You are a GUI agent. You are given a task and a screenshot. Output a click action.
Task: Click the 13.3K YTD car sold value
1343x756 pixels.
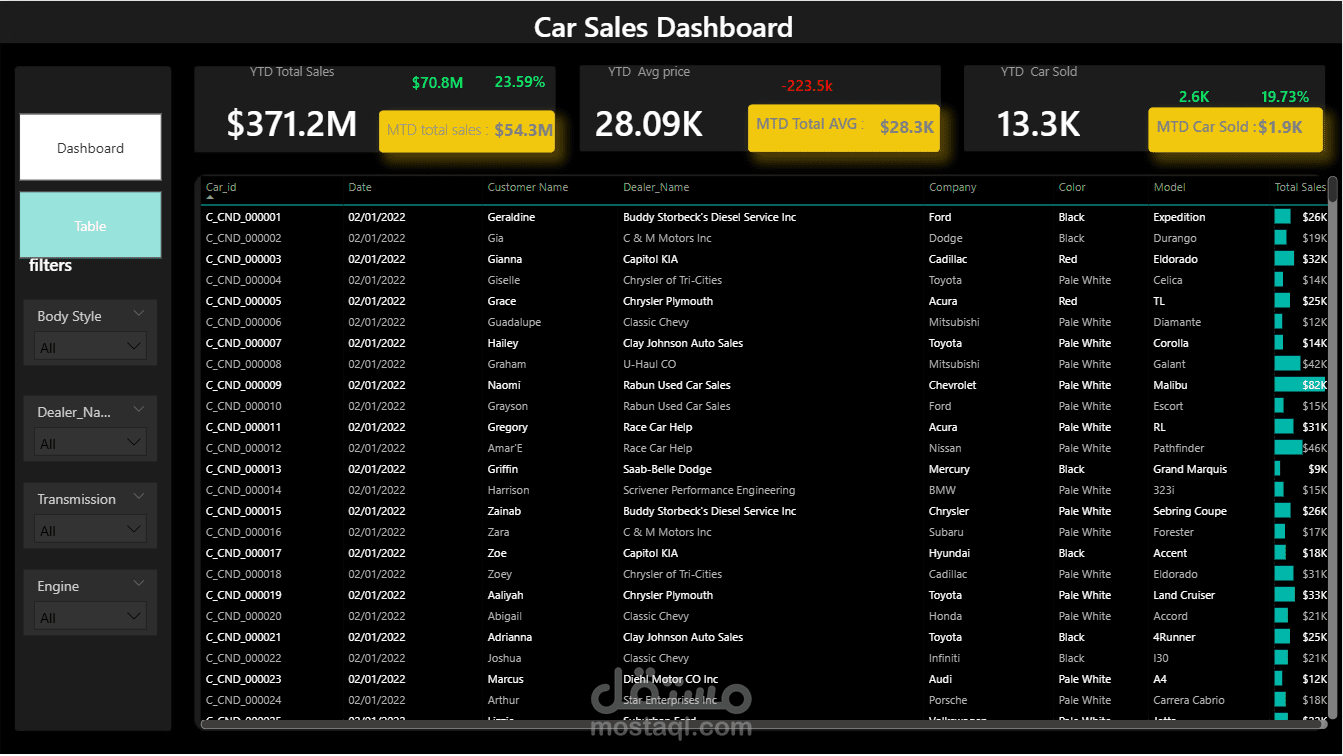point(1038,124)
